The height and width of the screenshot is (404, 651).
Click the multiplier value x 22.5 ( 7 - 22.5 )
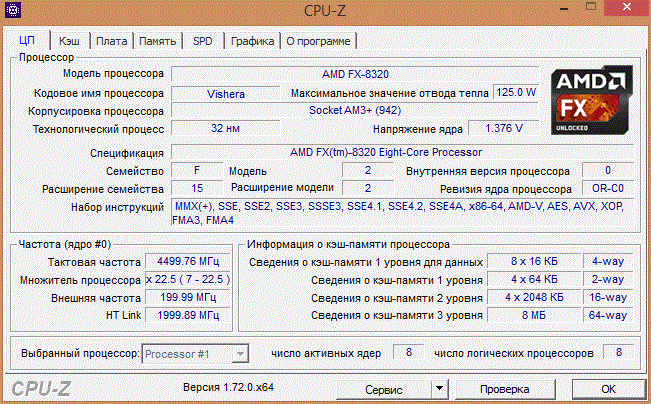(x=188, y=279)
